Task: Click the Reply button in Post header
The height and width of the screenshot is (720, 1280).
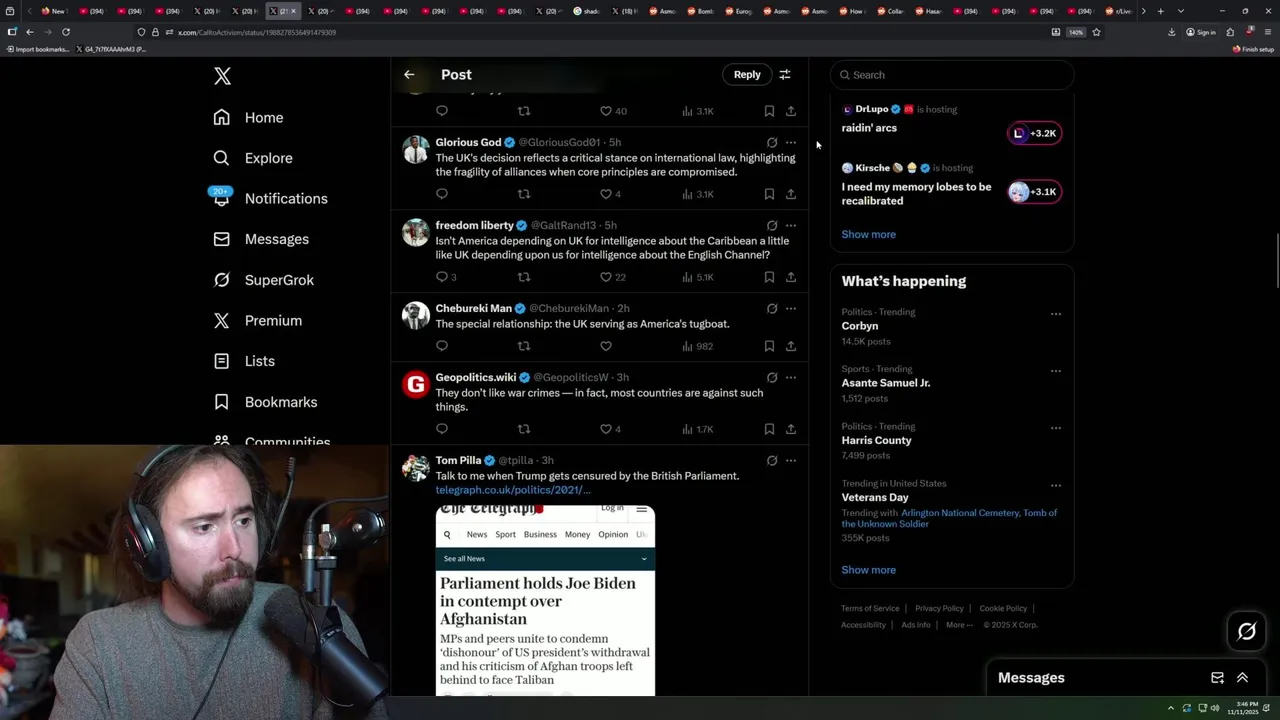Action: [x=747, y=74]
